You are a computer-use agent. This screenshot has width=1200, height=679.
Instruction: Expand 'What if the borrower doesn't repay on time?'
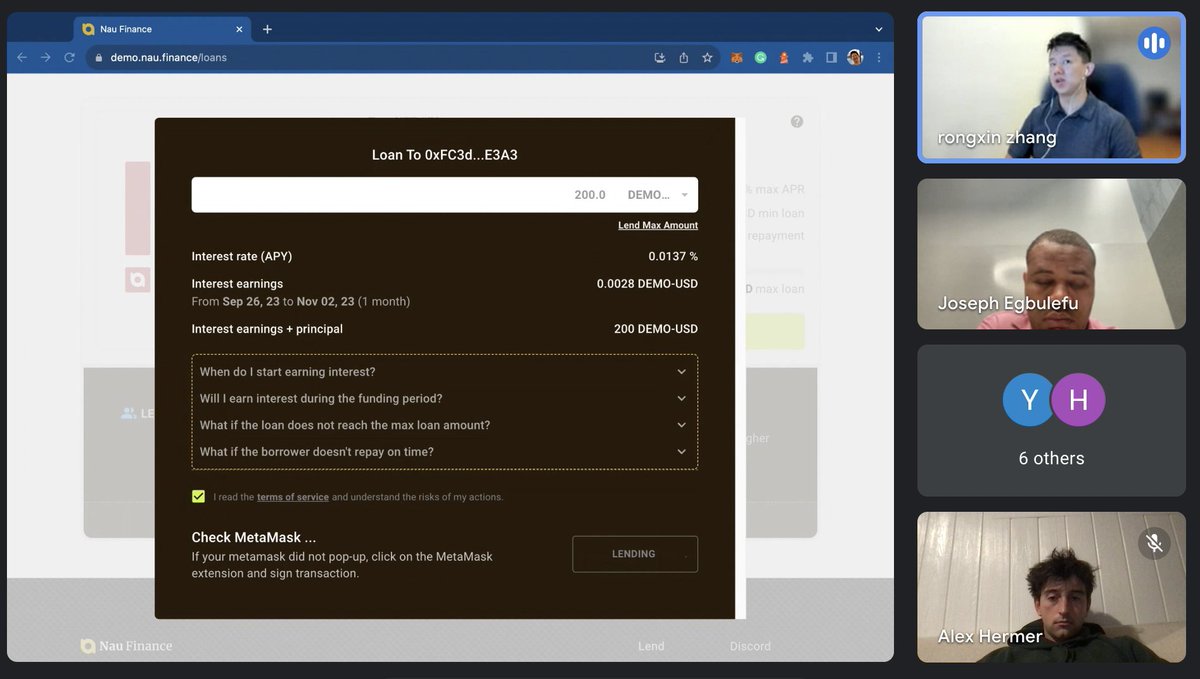point(444,452)
